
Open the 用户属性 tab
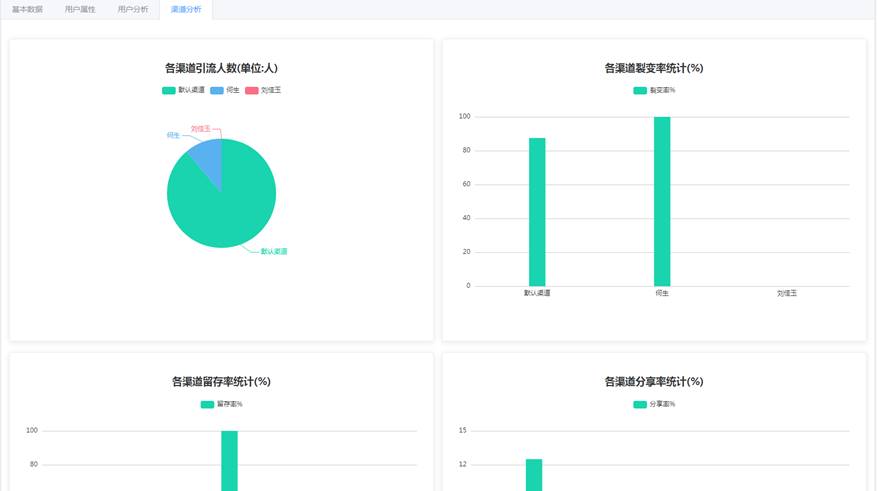tap(80, 10)
